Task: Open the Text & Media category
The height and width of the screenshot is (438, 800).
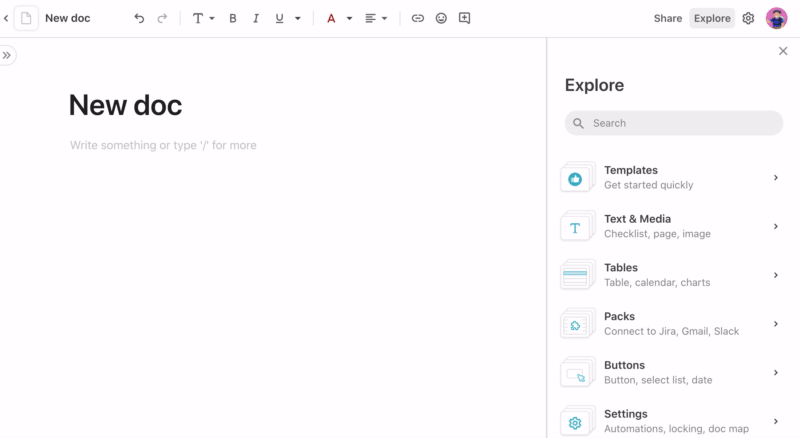Action: [672, 226]
